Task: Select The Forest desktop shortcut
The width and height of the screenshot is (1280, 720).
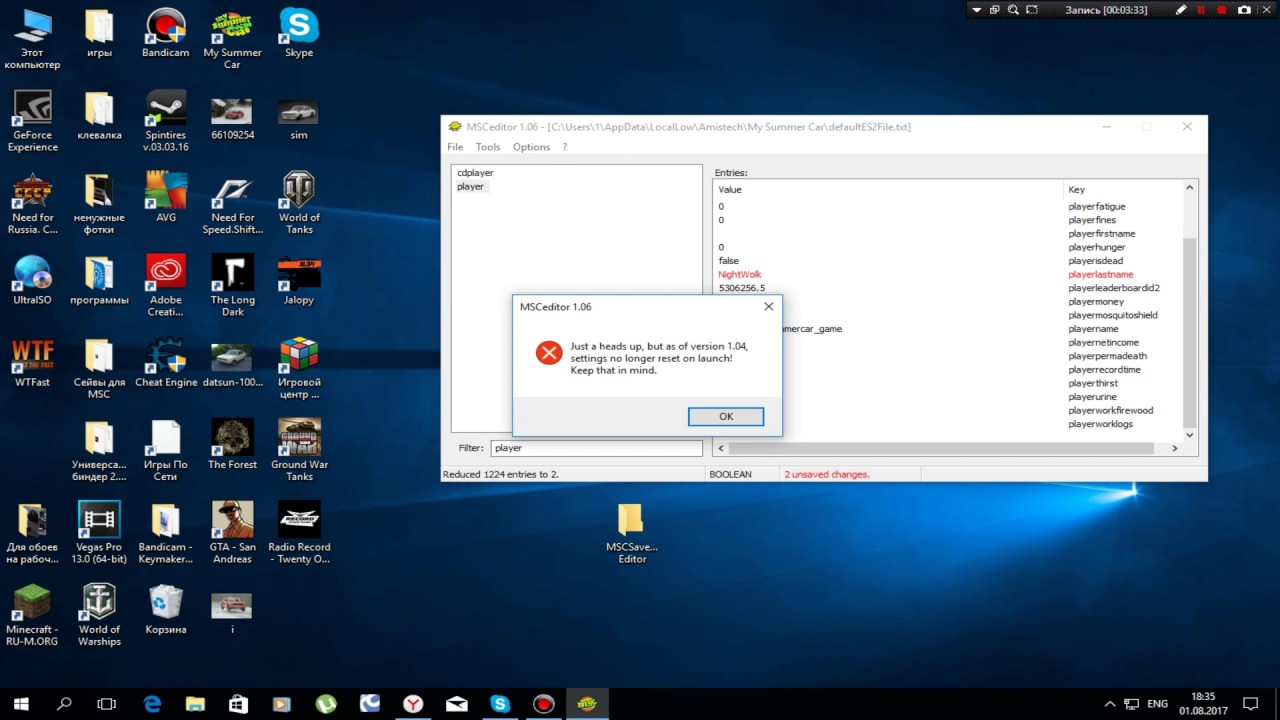Action: coord(232,445)
